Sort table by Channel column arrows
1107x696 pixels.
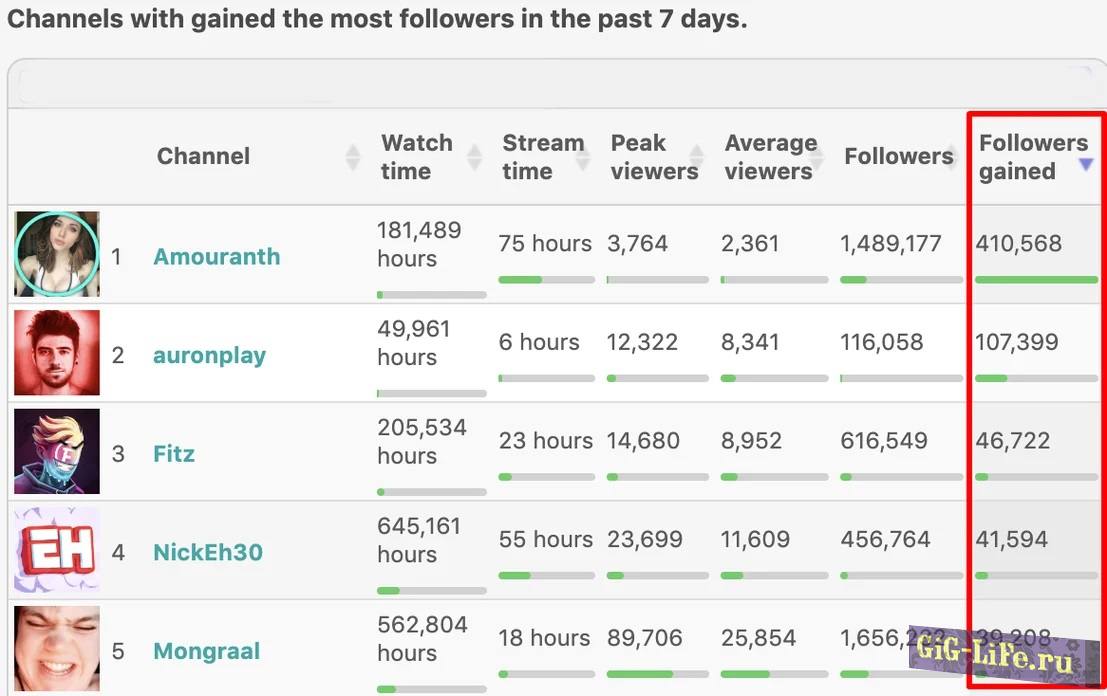(x=352, y=157)
